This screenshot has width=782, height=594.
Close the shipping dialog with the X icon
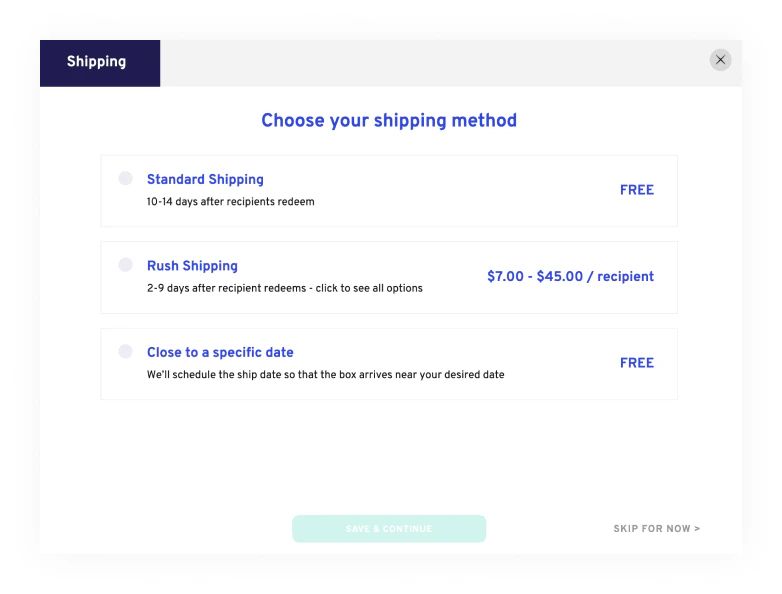tap(720, 60)
